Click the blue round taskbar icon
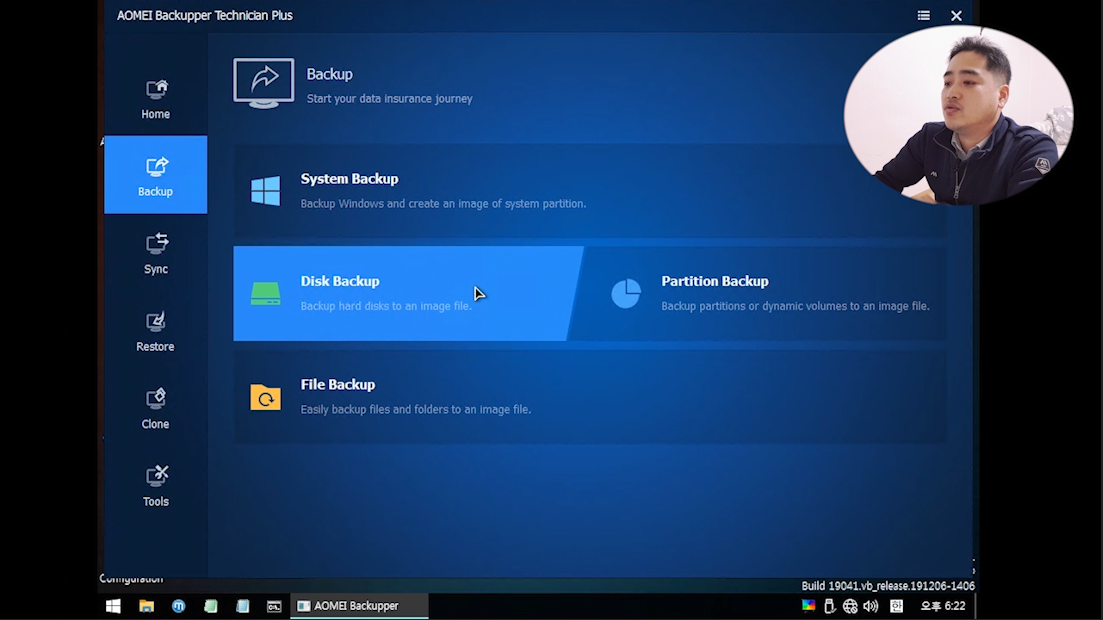 pos(179,606)
